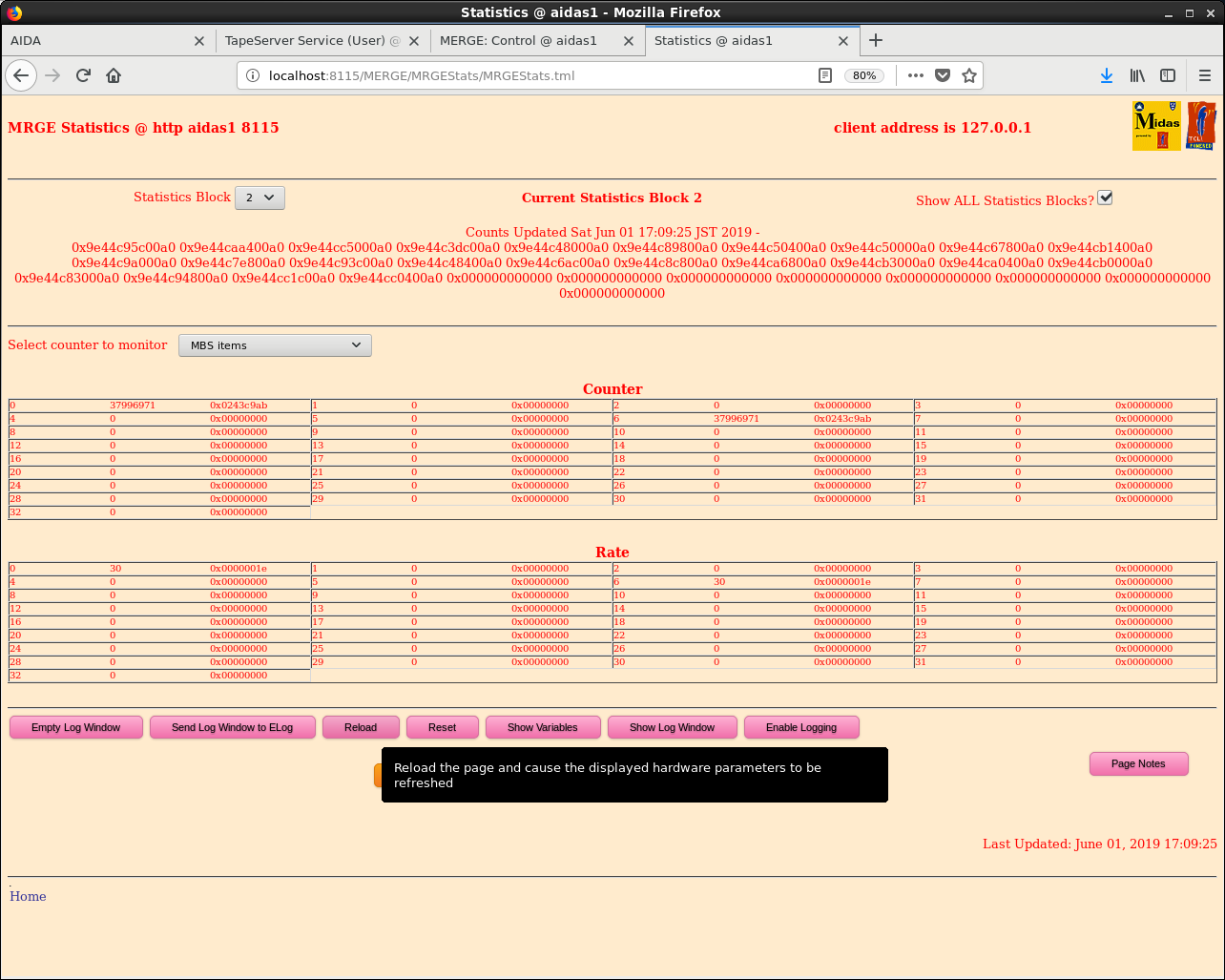Screen dimensions: 1225x980
Task: Open the Downloads arrow icon
Action: click(1107, 75)
